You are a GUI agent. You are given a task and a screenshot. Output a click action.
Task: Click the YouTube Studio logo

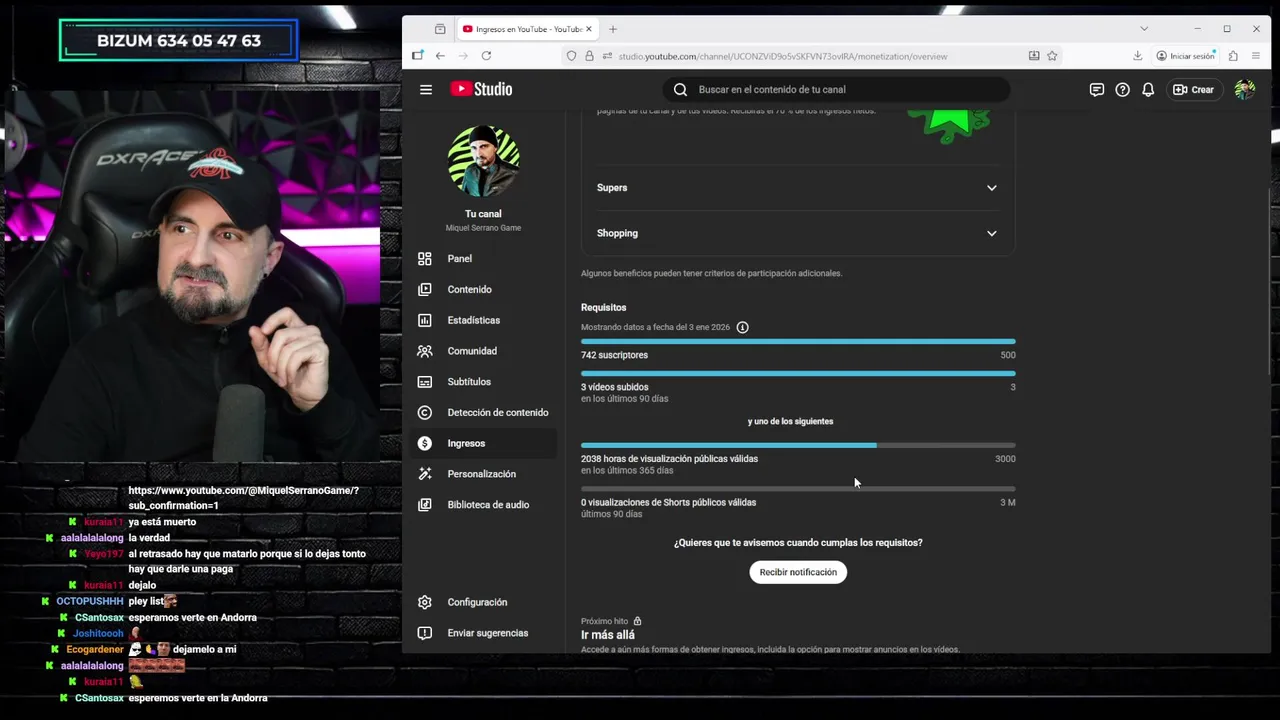481,89
